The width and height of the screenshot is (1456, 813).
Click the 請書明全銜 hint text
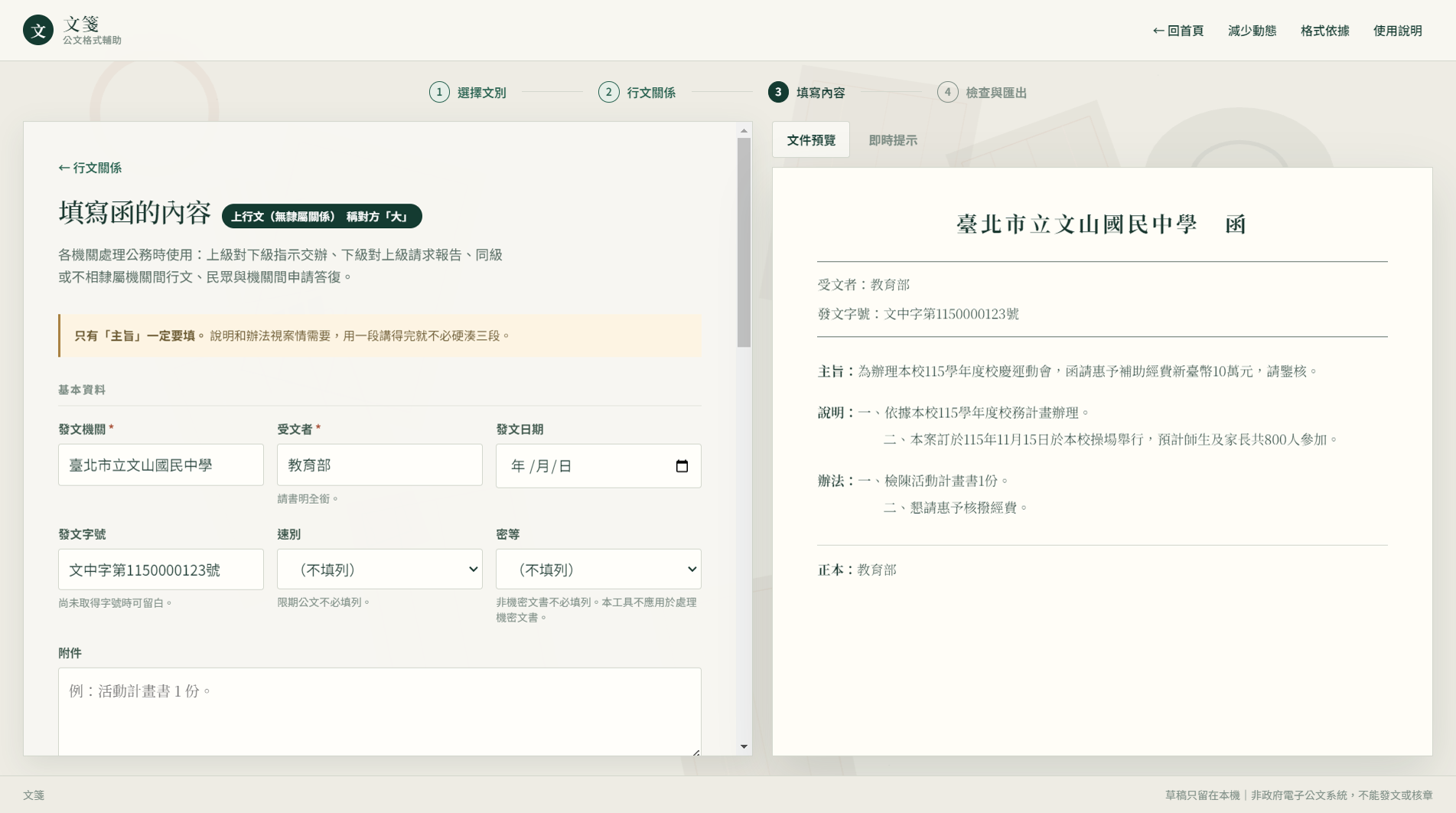click(x=308, y=498)
